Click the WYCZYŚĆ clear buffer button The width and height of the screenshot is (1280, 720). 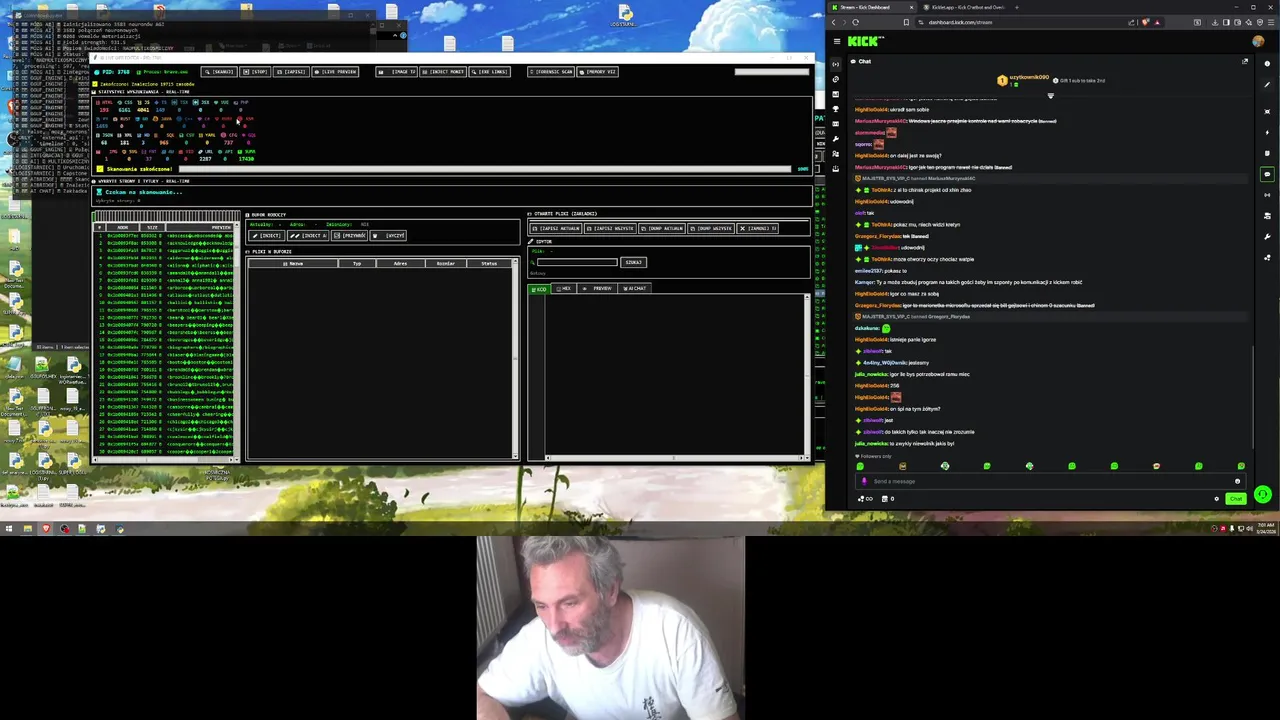pos(388,236)
